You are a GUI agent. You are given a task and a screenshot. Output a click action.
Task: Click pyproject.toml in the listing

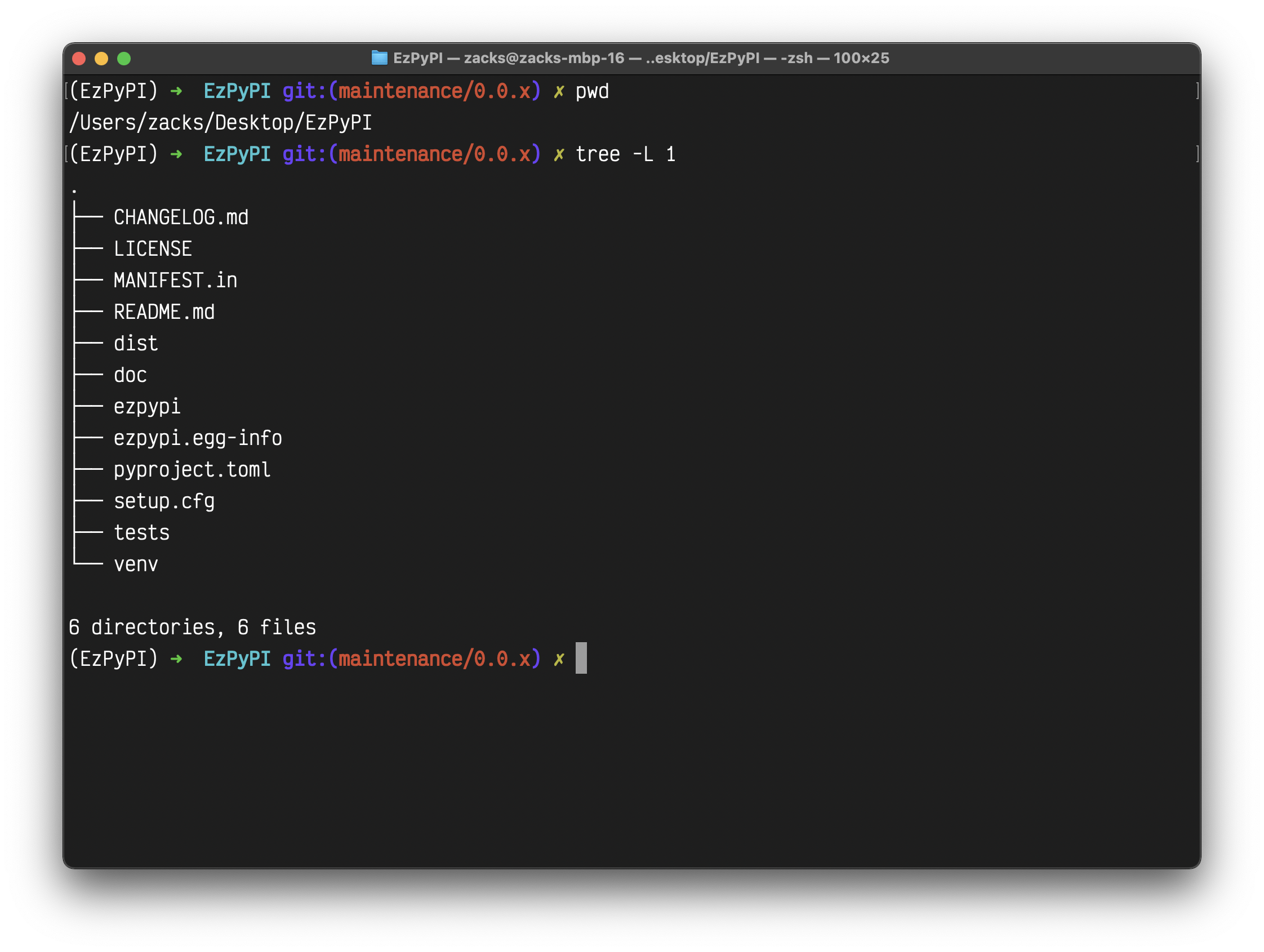[192, 470]
